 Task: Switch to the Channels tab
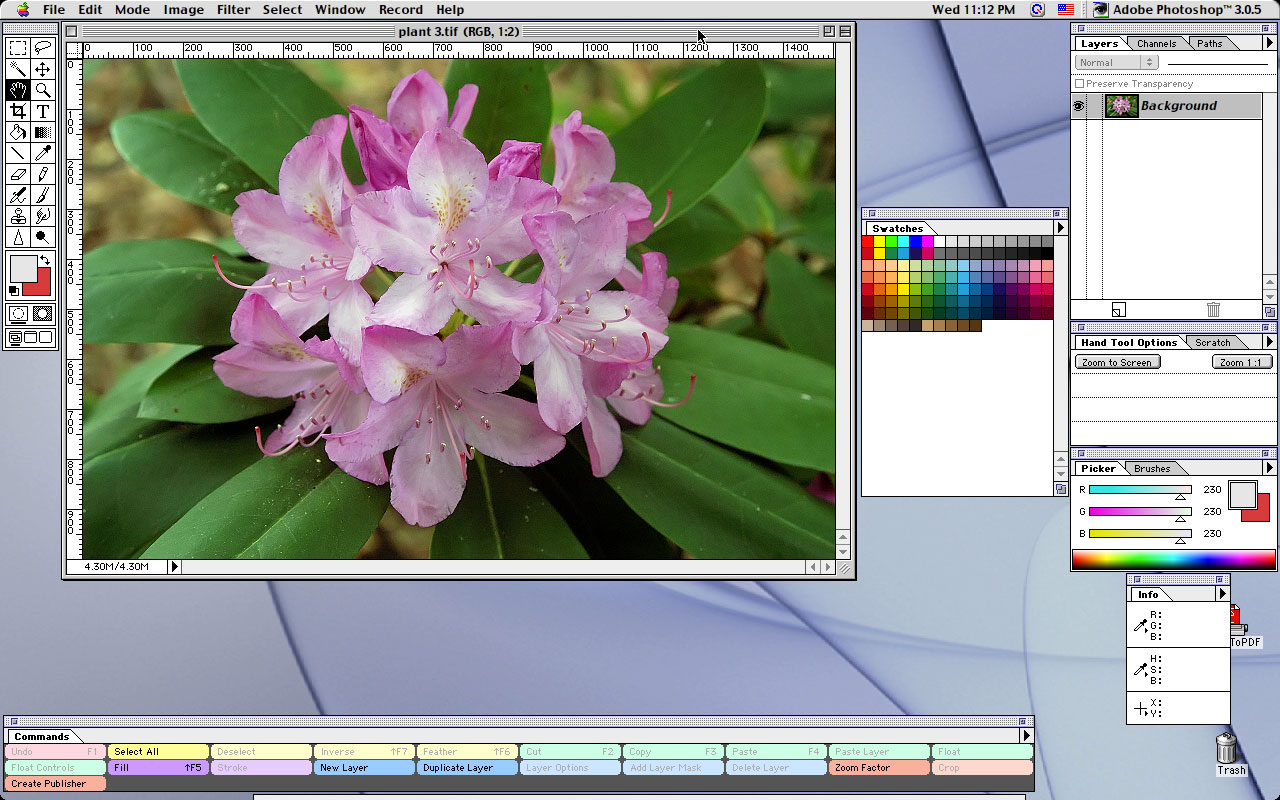1156,43
